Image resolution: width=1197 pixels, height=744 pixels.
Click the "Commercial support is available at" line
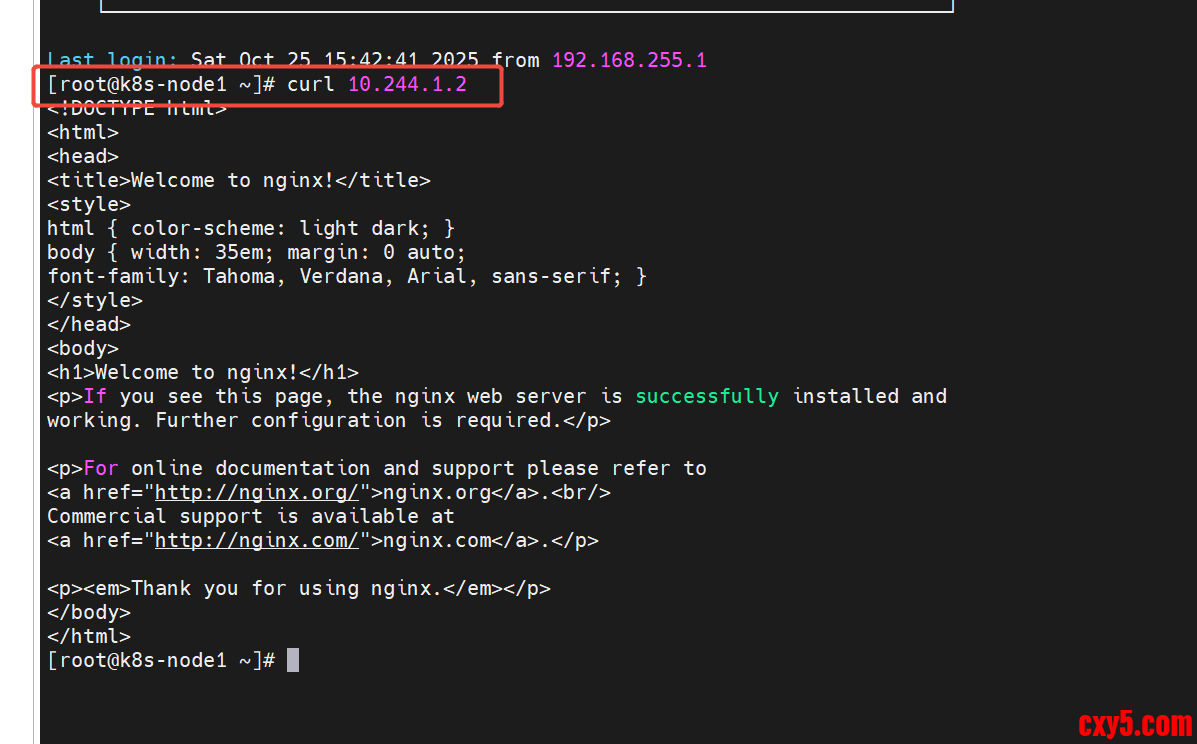pos(251,516)
